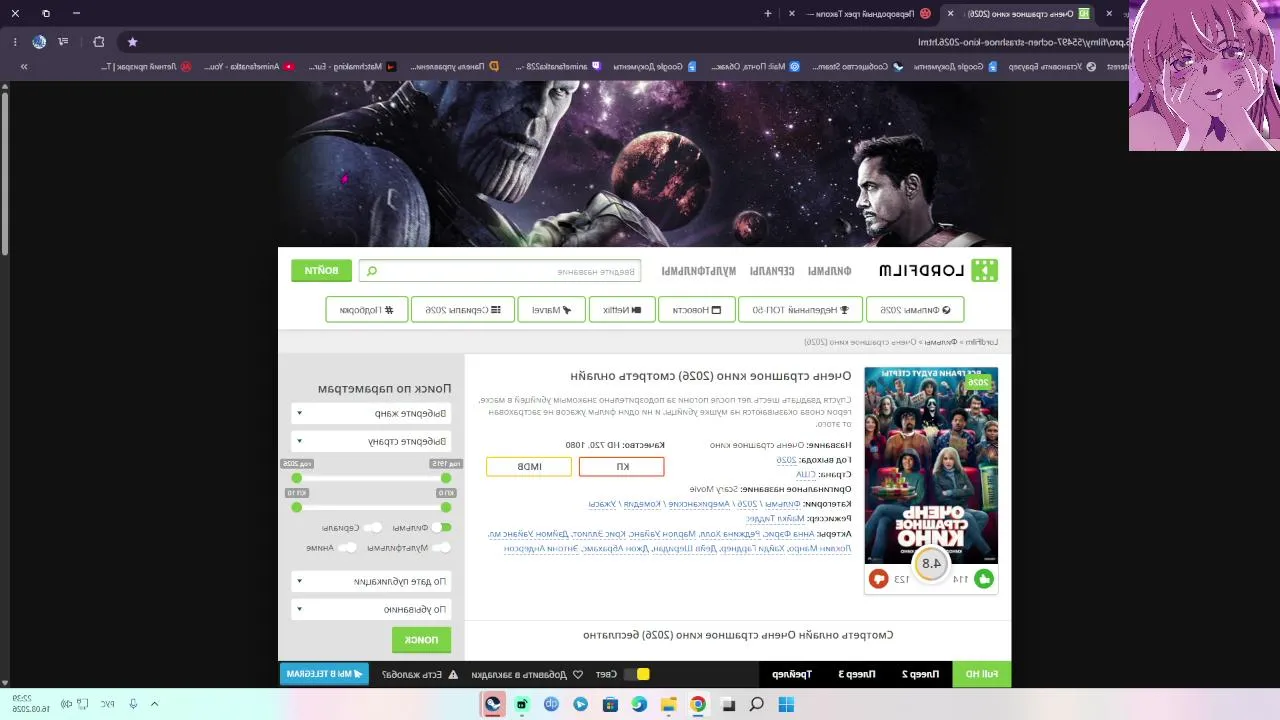Open the Мультфильмы top menu item
This screenshot has width=1280, height=720.
pyautogui.click(x=698, y=271)
